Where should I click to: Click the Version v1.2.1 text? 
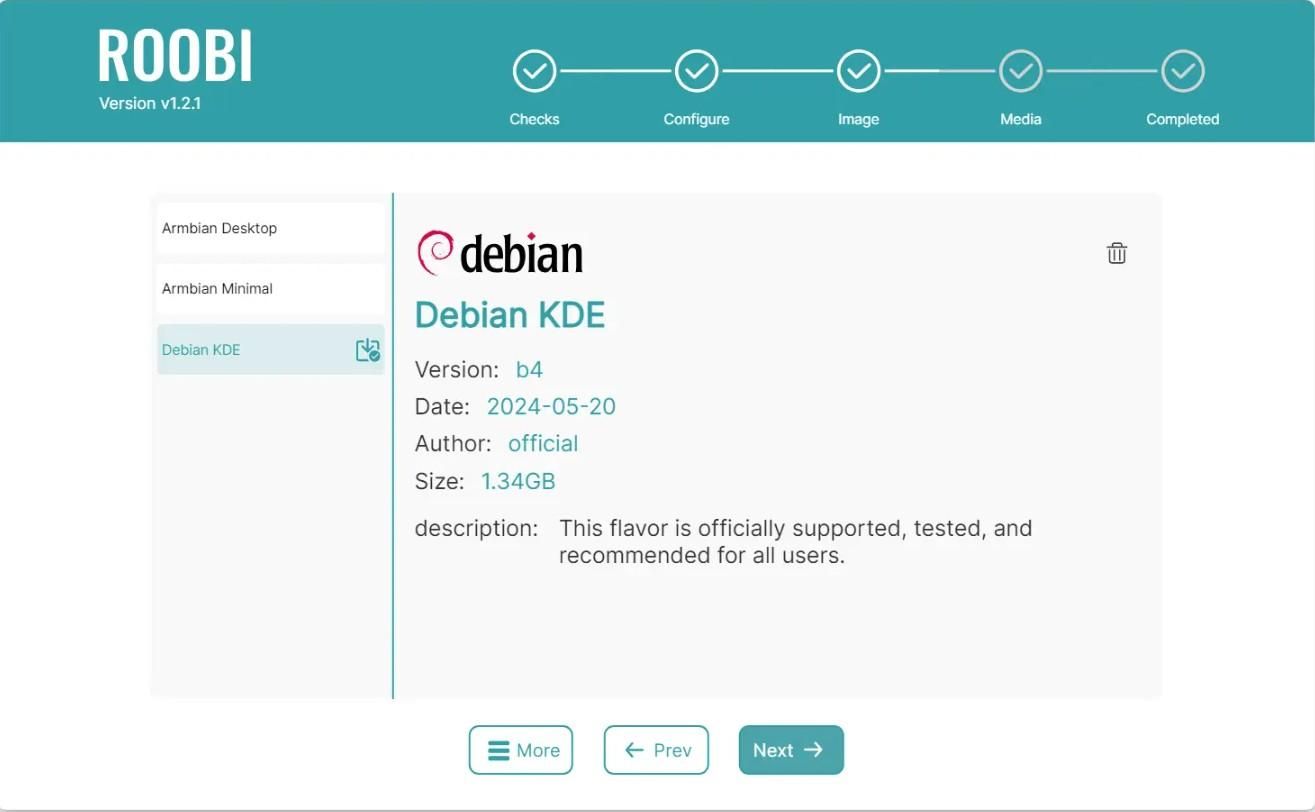(150, 103)
